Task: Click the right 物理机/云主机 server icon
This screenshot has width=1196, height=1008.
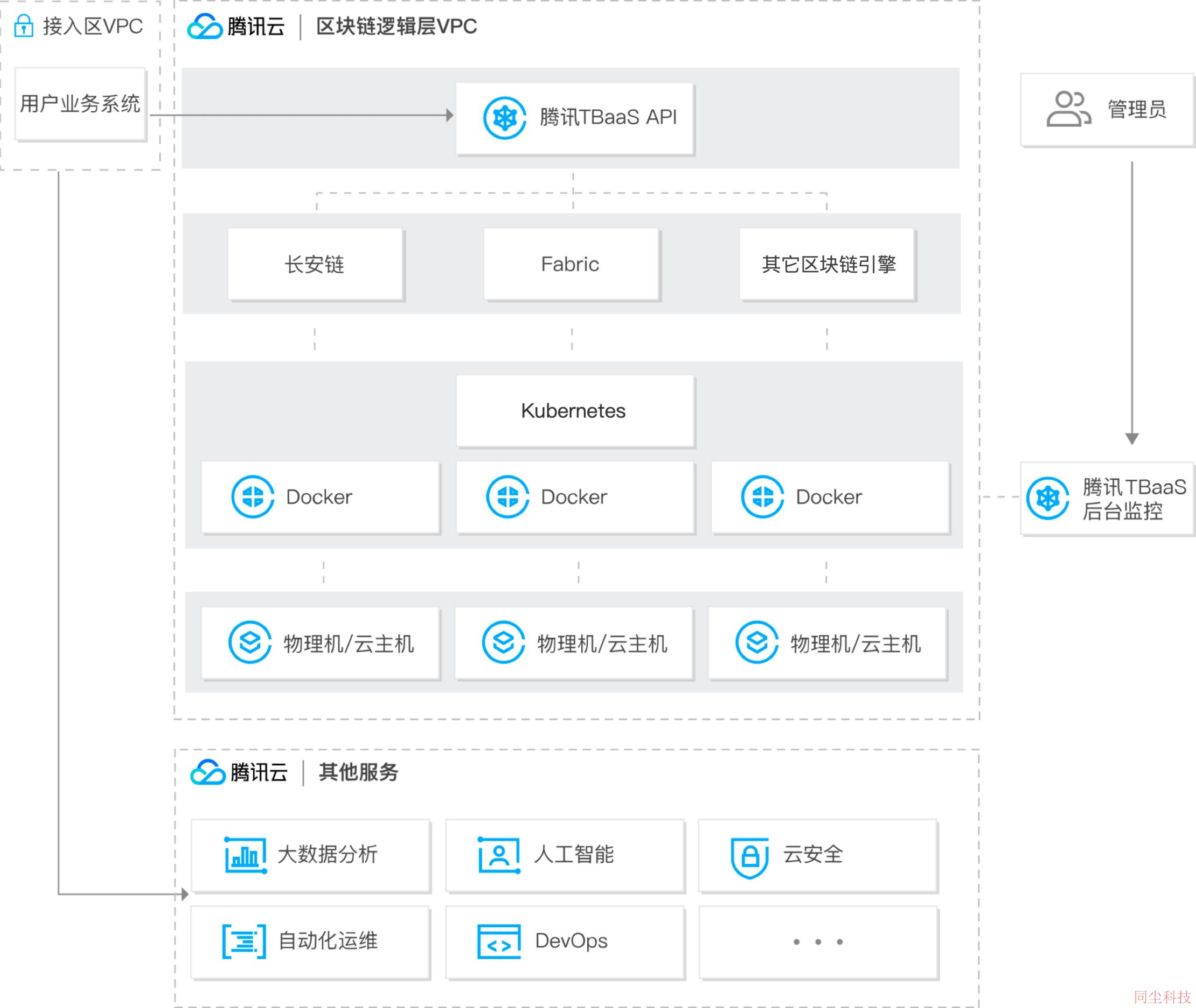Action: point(757,642)
